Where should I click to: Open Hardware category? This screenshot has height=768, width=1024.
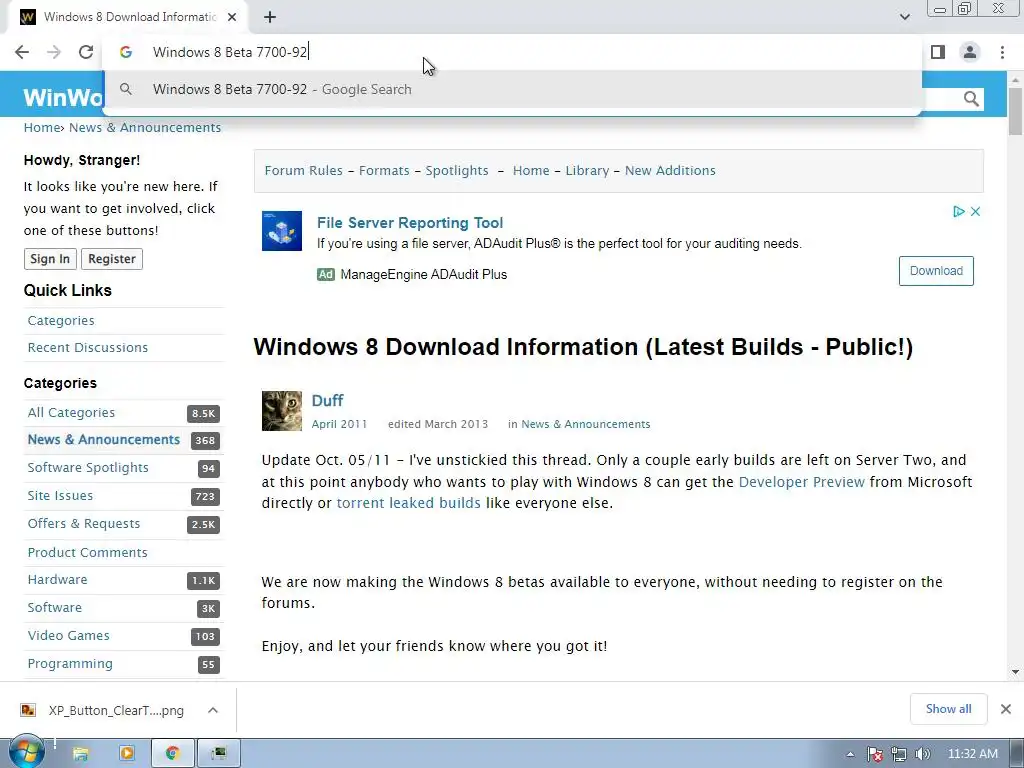(x=57, y=579)
